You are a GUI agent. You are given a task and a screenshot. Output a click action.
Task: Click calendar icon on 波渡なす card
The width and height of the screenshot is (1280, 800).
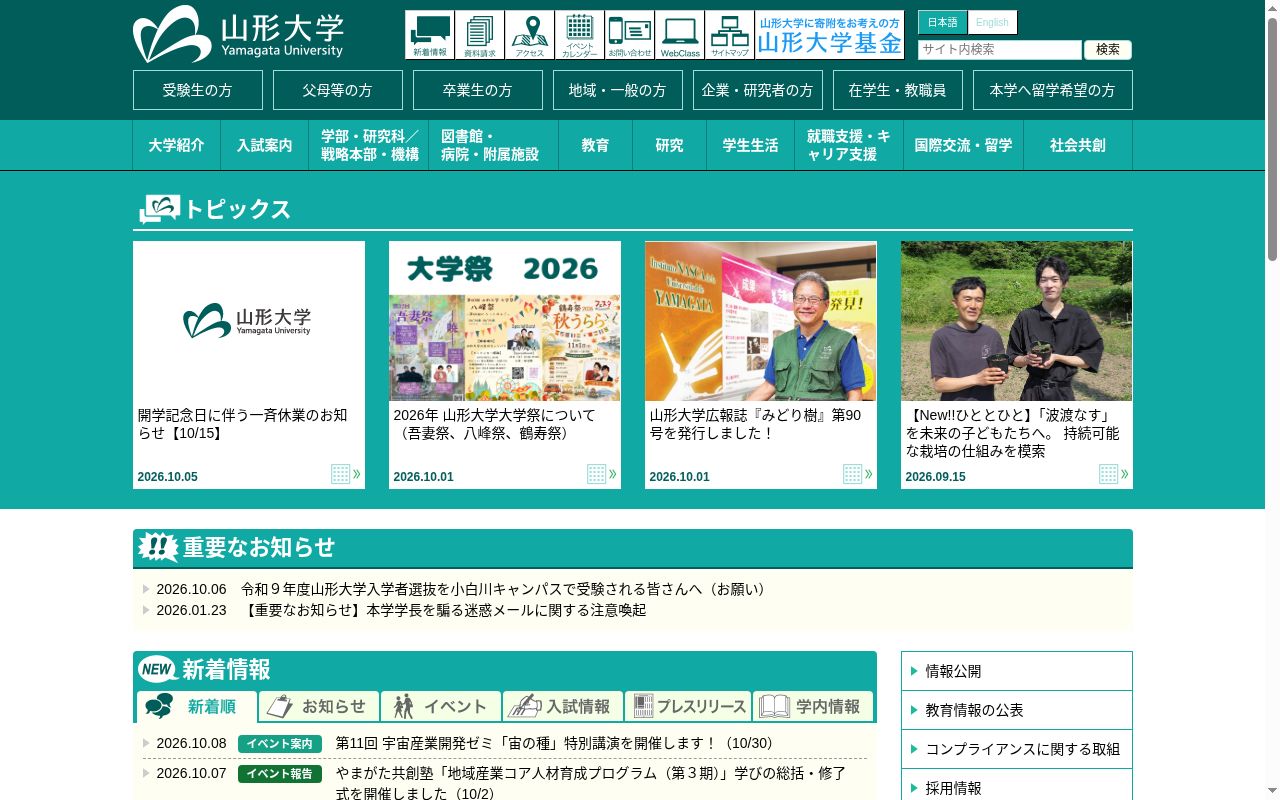pyautogui.click(x=1113, y=474)
